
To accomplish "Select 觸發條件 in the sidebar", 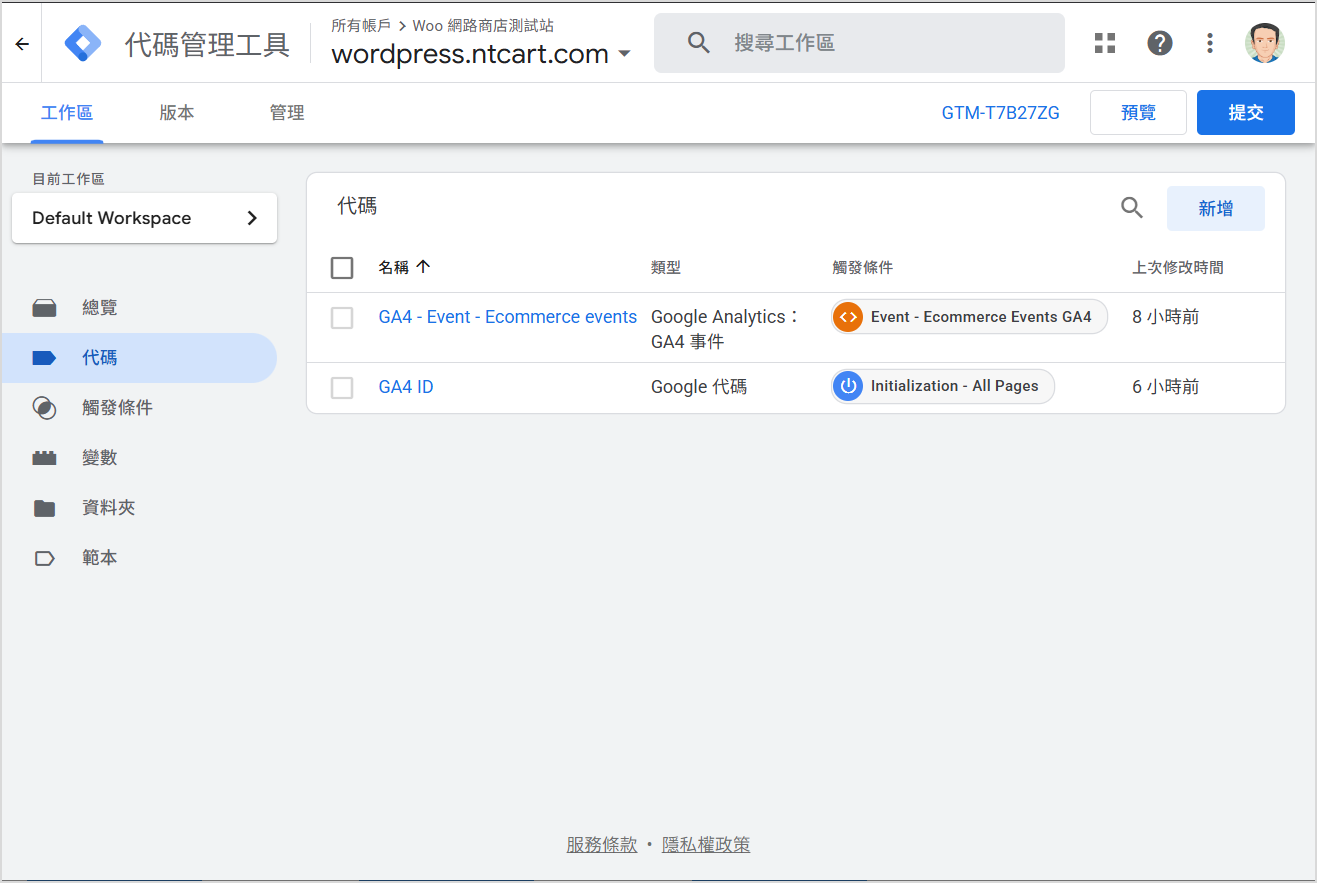I will [117, 408].
